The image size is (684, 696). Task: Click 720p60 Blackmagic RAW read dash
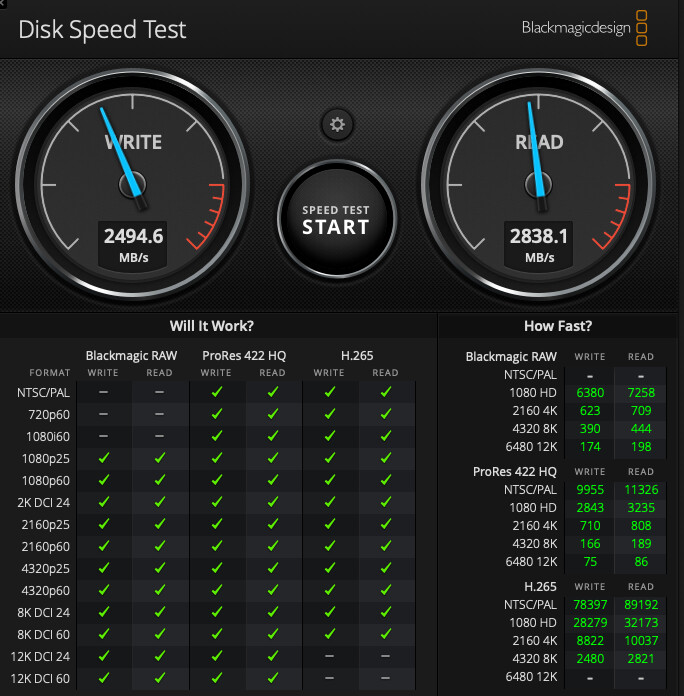coord(160,414)
